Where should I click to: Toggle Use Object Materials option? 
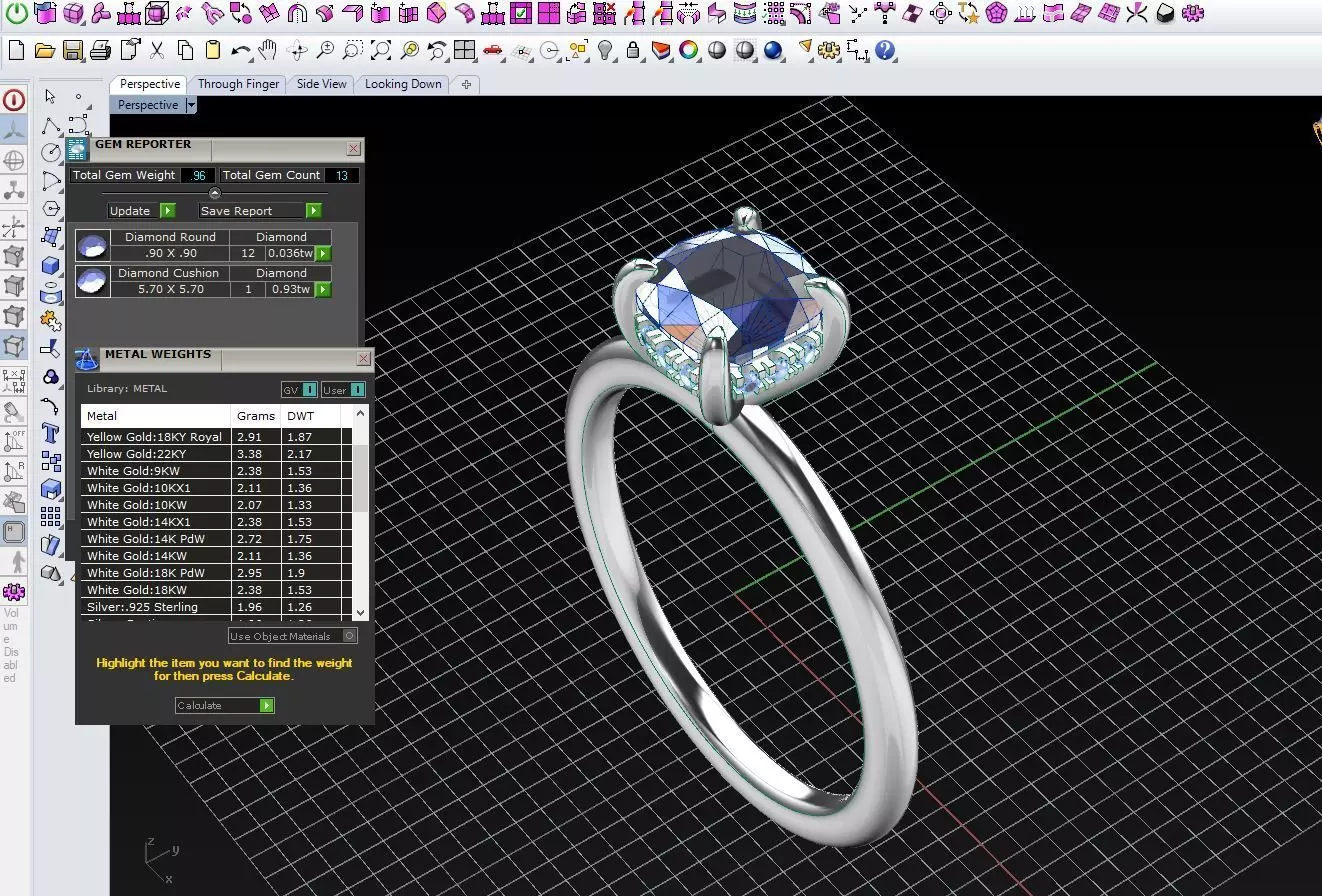[x=293, y=636]
